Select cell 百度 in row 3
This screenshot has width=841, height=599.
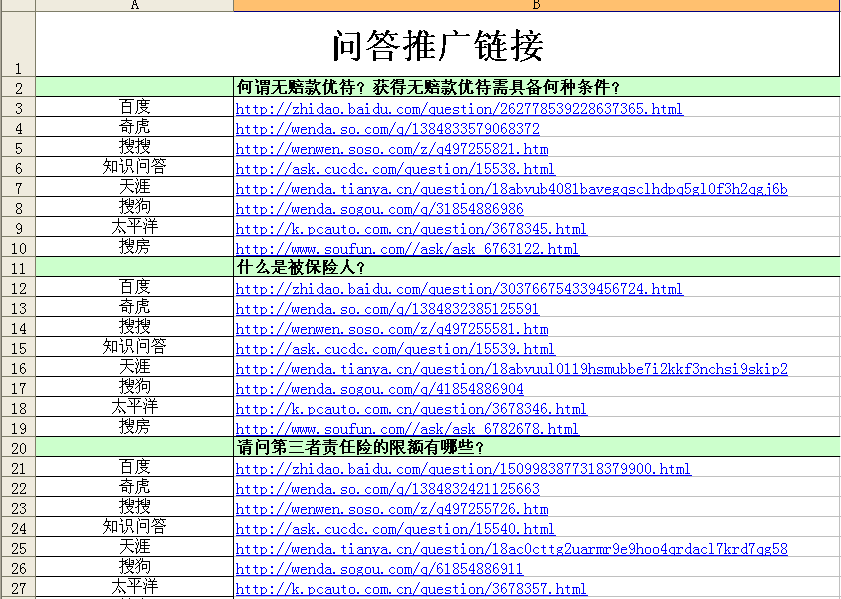tap(135, 107)
